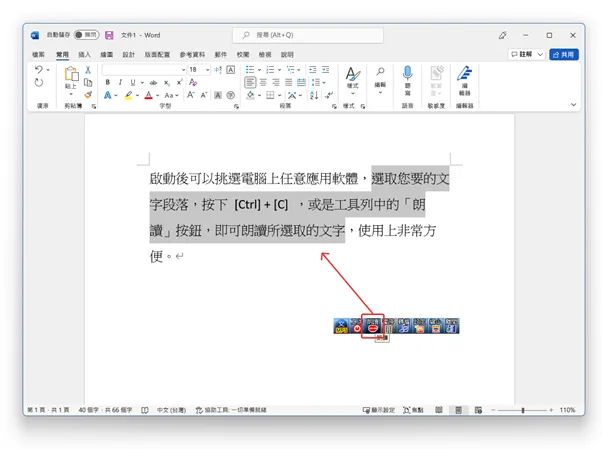Toggle Bold formatting
The image size is (602, 449).
coord(108,83)
